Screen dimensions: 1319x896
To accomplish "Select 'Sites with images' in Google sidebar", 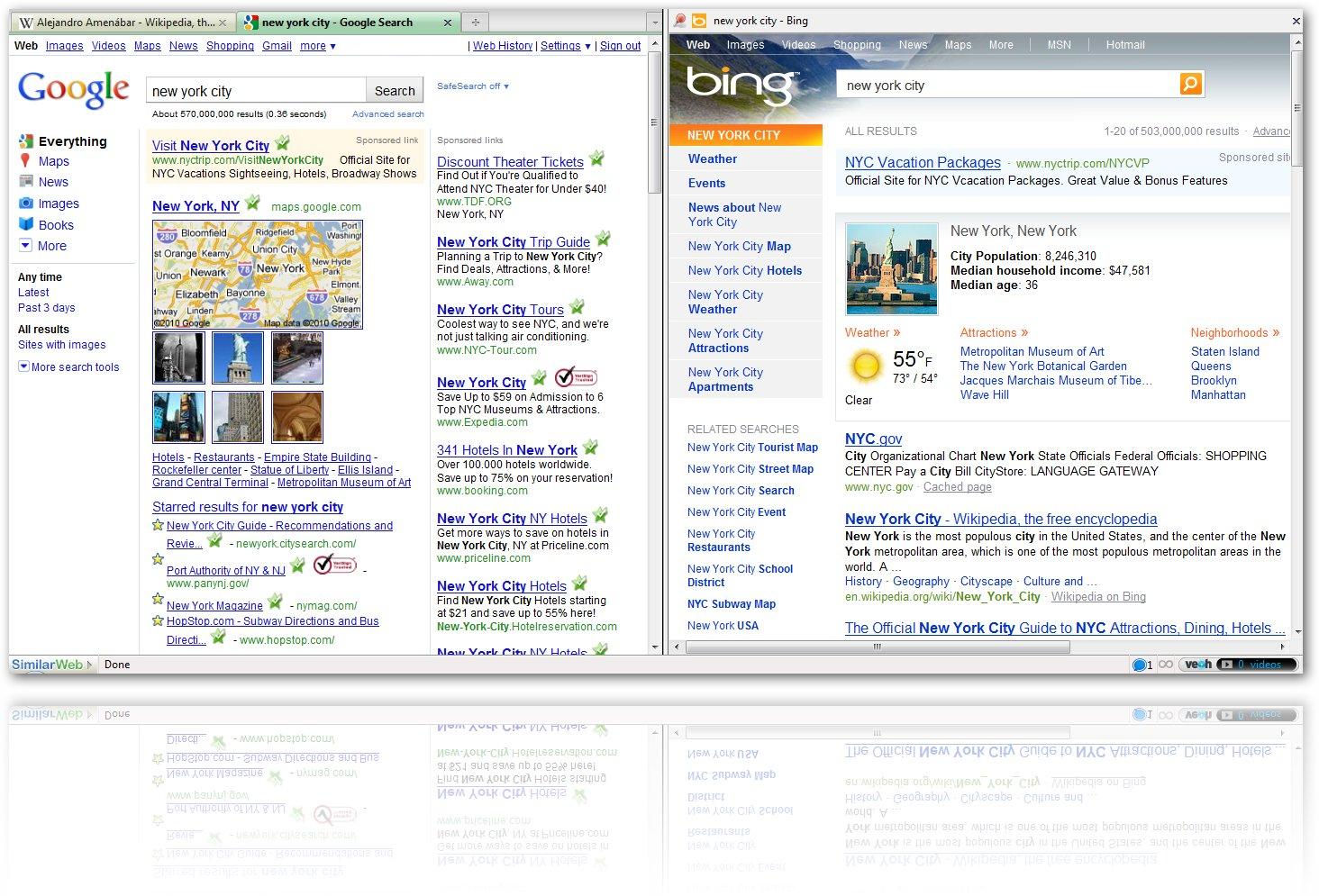I will point(62,345).
